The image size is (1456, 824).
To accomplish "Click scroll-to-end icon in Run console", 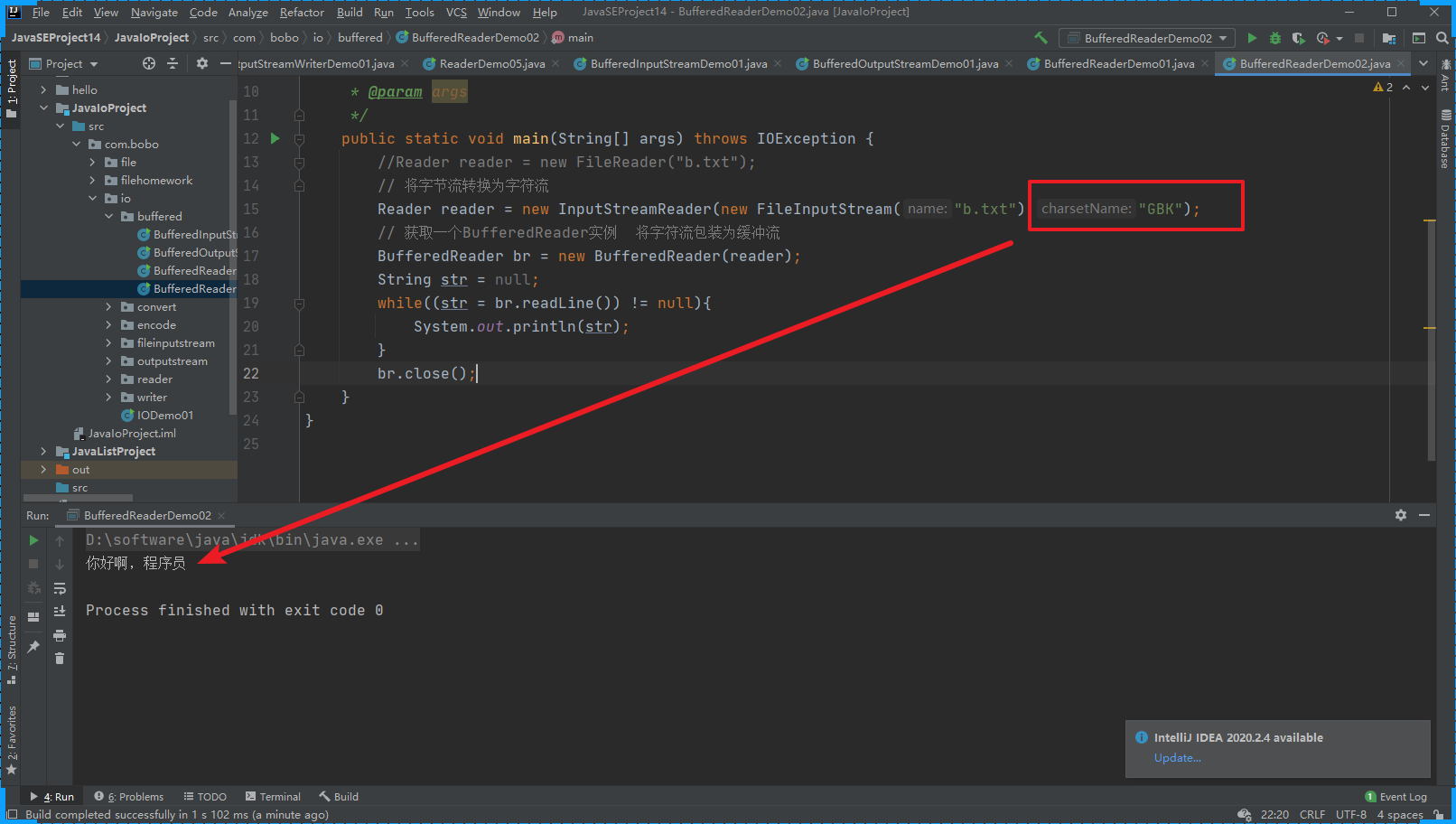I will click(60, 612).
